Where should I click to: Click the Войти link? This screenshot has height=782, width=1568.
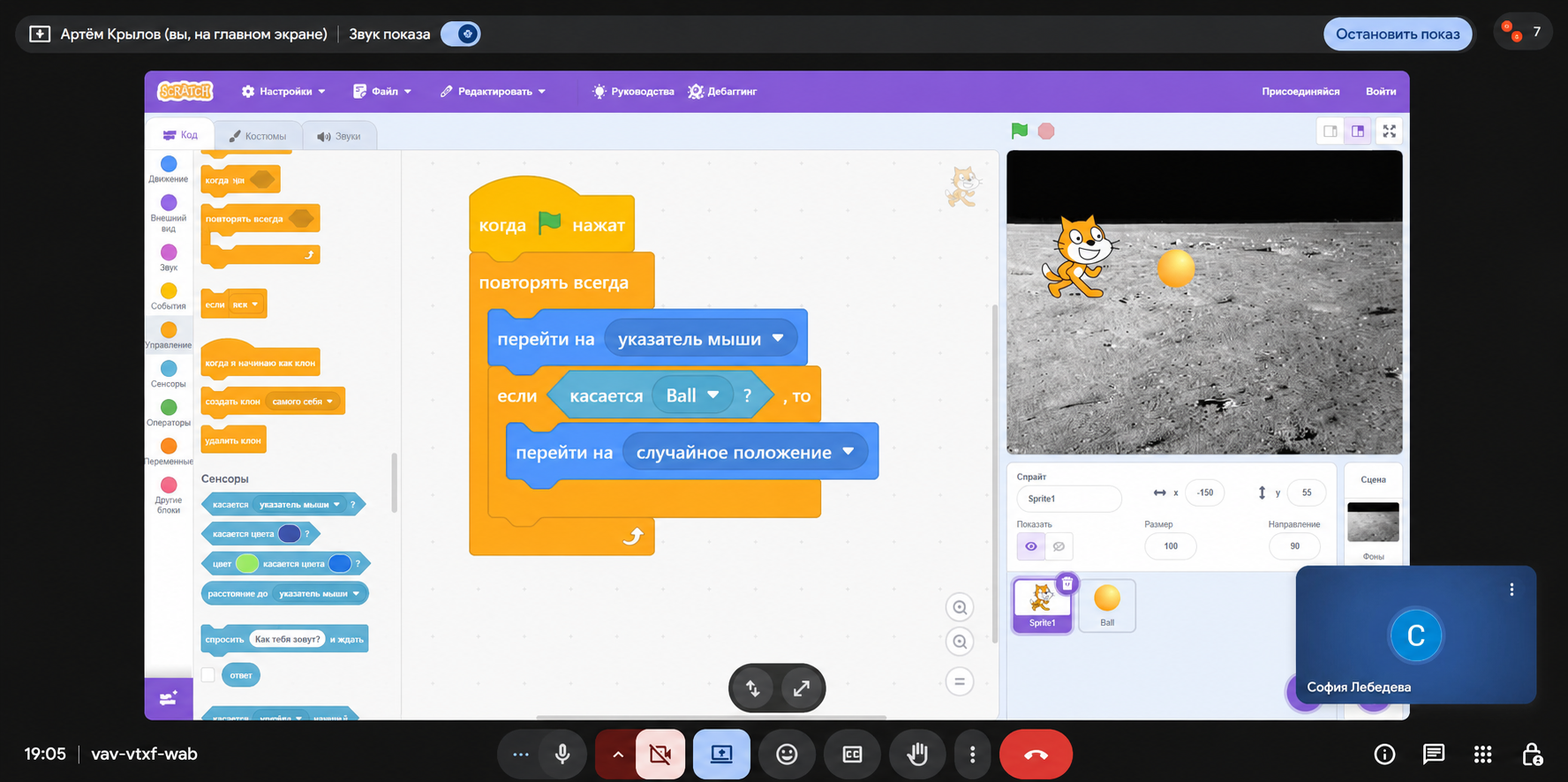click(x=1380, y=91)
